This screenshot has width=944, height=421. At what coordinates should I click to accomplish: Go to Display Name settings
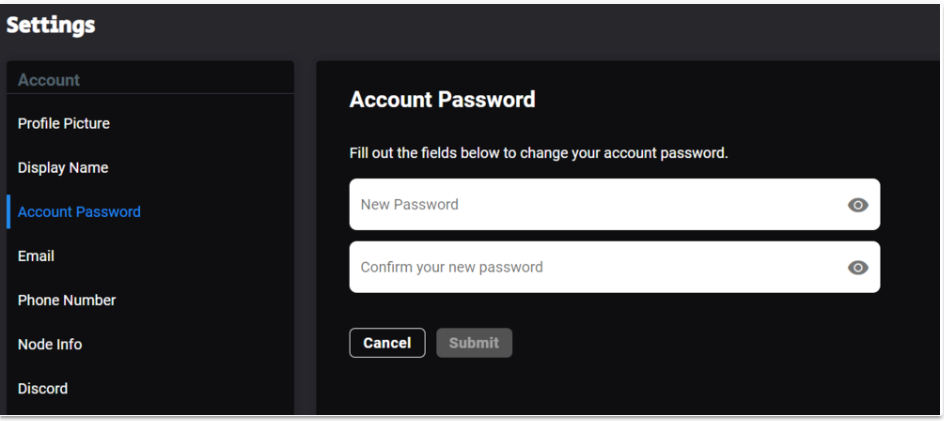[x=63, y=167]
